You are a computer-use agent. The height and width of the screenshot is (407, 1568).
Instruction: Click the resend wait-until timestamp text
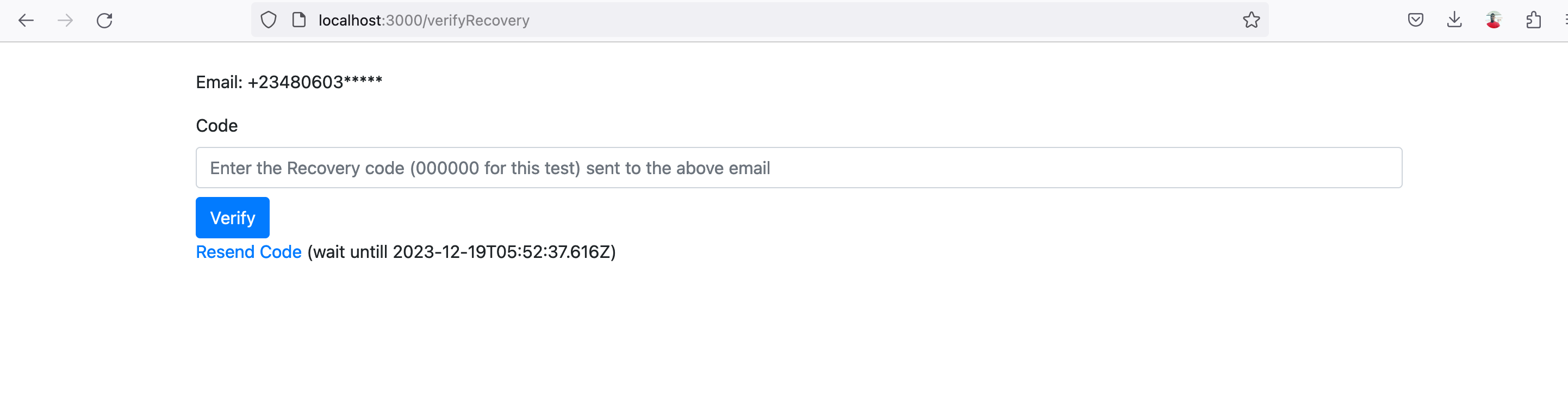click(x=462, y=252)
